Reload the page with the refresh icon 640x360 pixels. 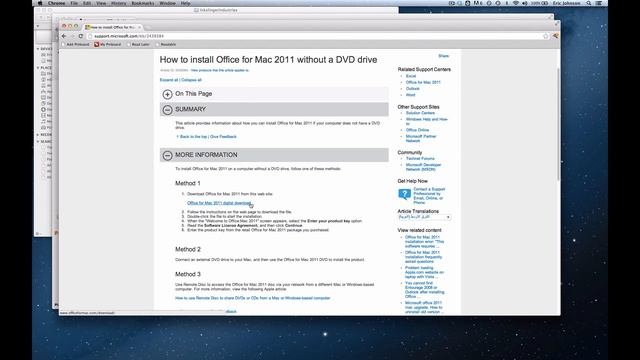pyautogui.click(x=80, y=36)
